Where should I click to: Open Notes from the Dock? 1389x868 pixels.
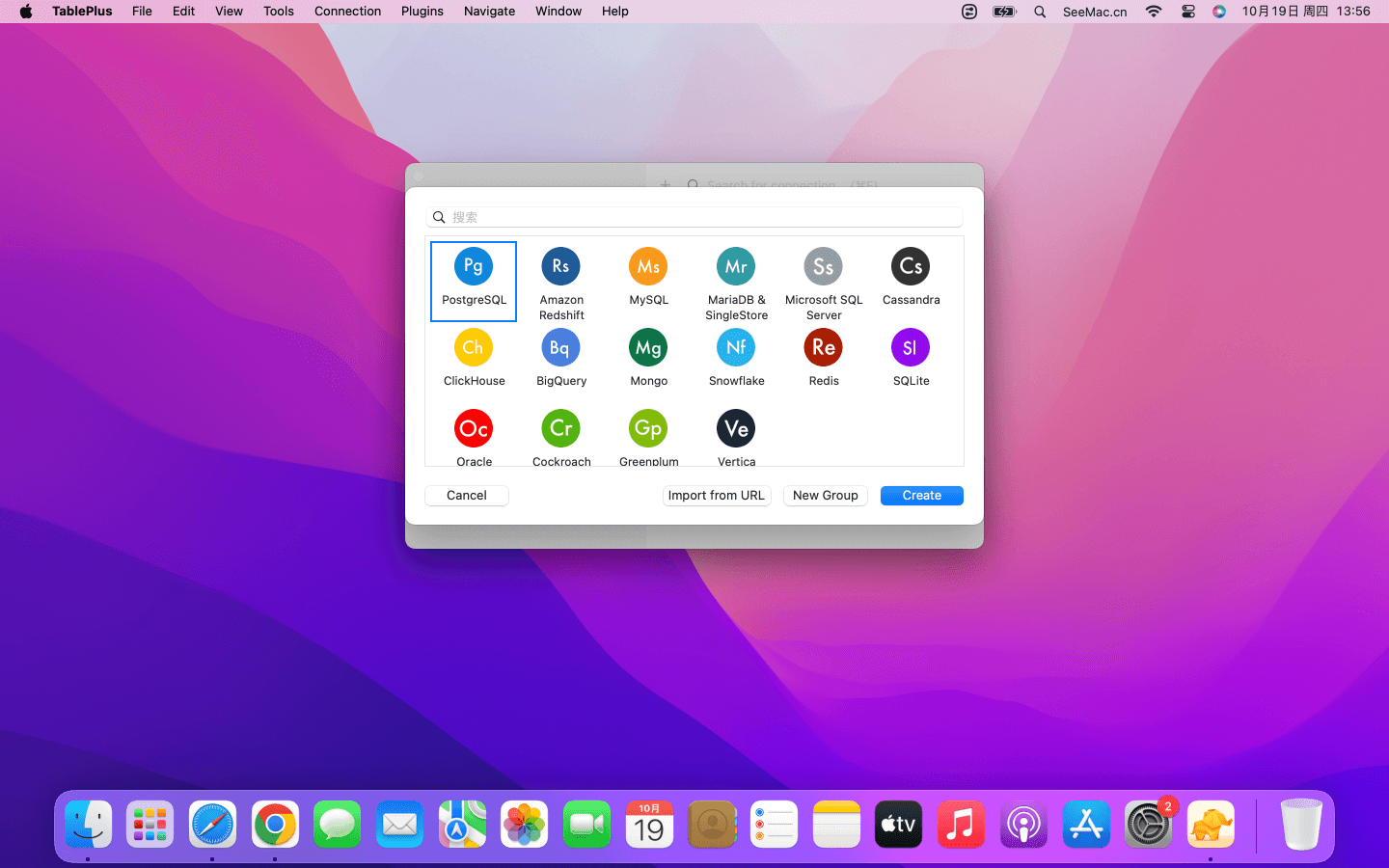pos(836,825)
